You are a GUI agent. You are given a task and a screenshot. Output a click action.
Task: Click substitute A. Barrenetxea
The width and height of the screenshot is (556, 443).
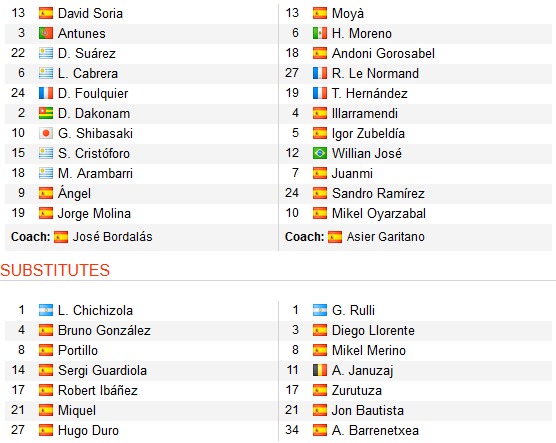[x=375, y=430]
